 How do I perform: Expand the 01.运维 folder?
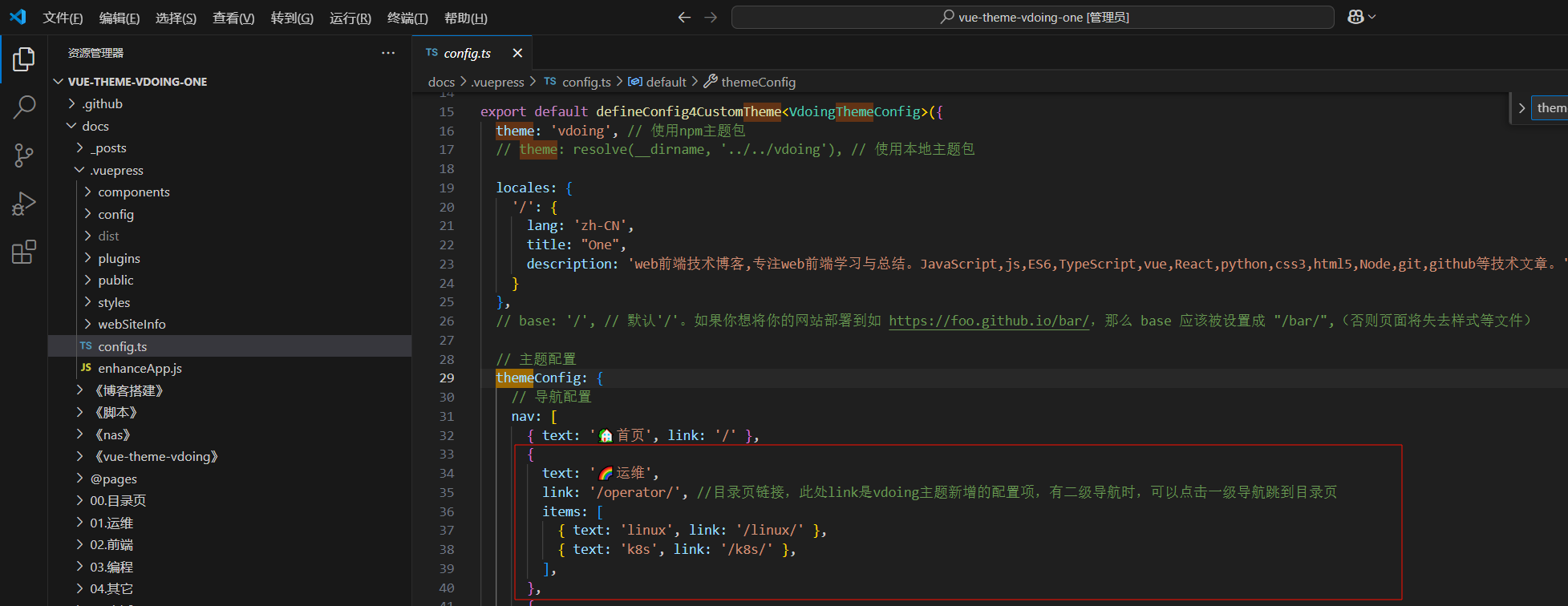(229, 523)
